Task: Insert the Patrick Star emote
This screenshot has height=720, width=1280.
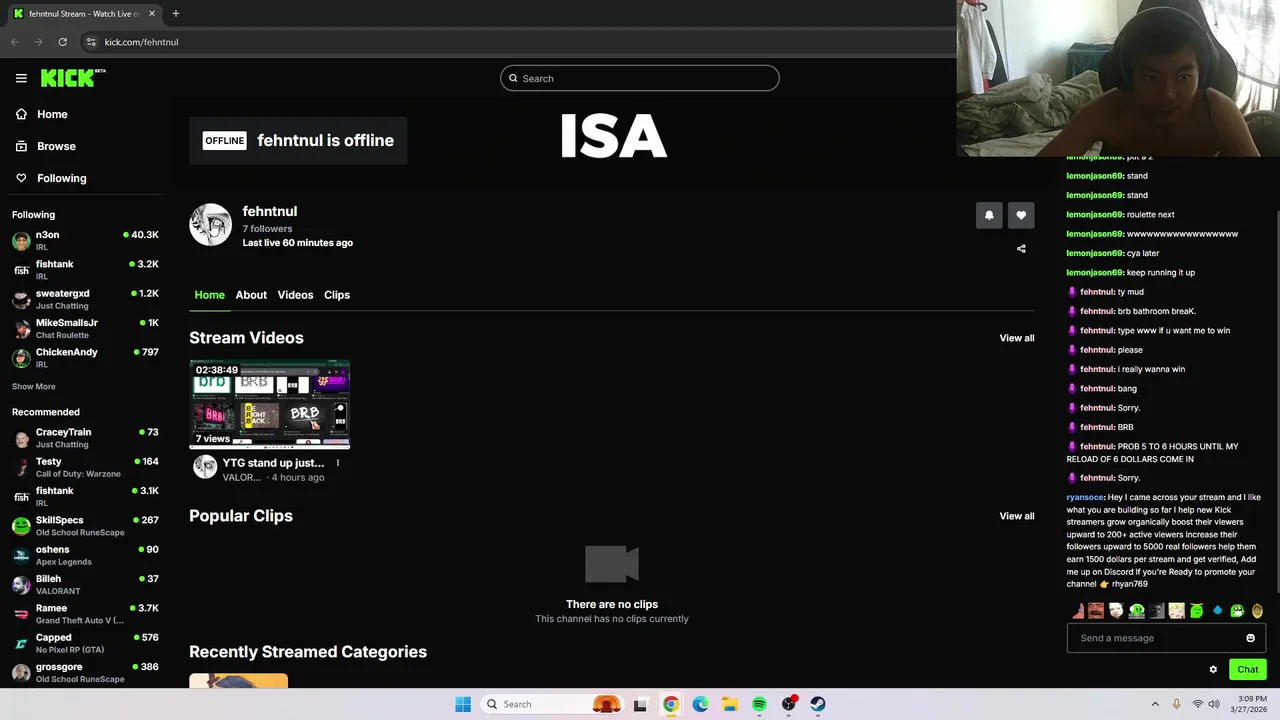Action: tap(1078, 610)
